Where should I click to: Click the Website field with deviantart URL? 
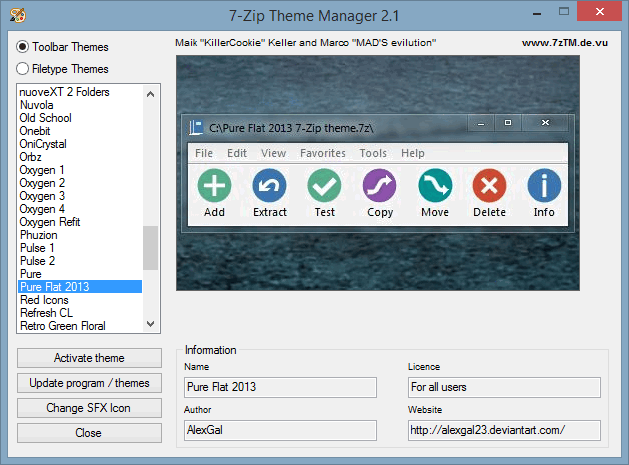tap(504, 430)
